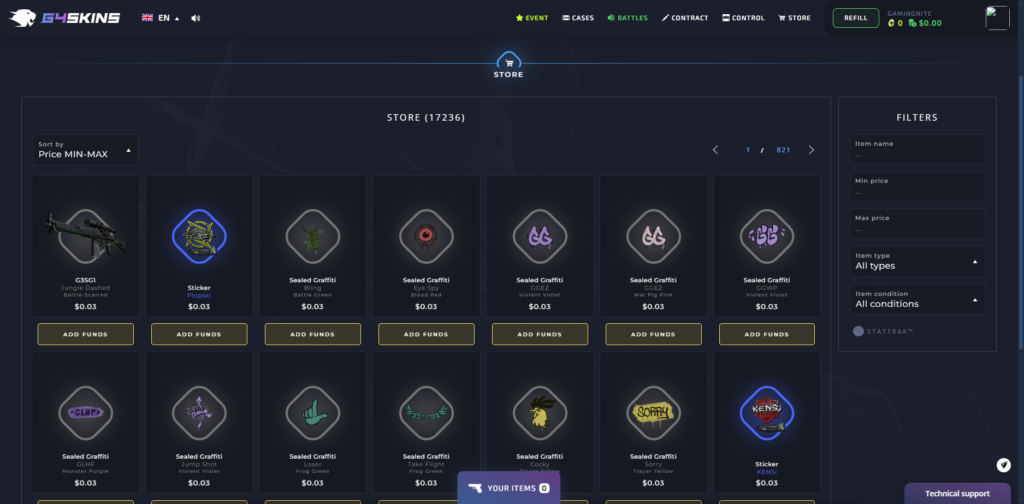Screen dimensions: 1024x504
Task: Click the $0.03 price of GGWP graffiti
Action: click(767, 306)
